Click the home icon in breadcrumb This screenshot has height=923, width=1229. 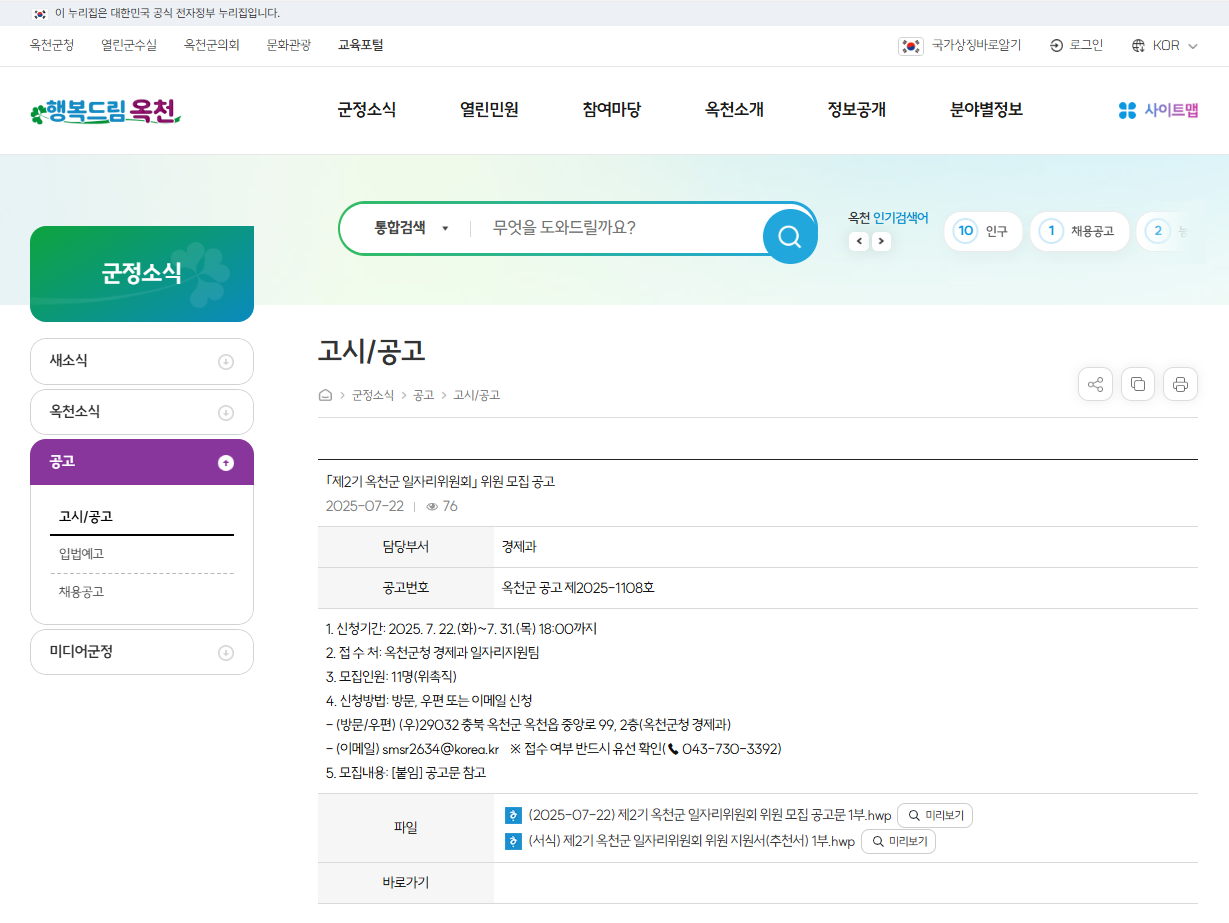pyautogui.click(x=325, y=395)
